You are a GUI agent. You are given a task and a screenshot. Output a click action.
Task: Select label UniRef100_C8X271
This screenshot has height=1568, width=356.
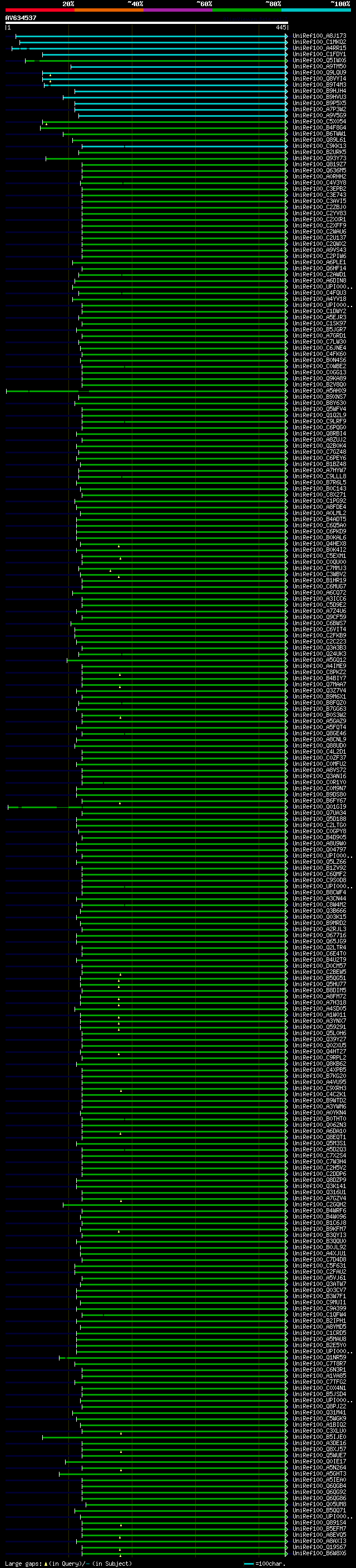[319, 495]
